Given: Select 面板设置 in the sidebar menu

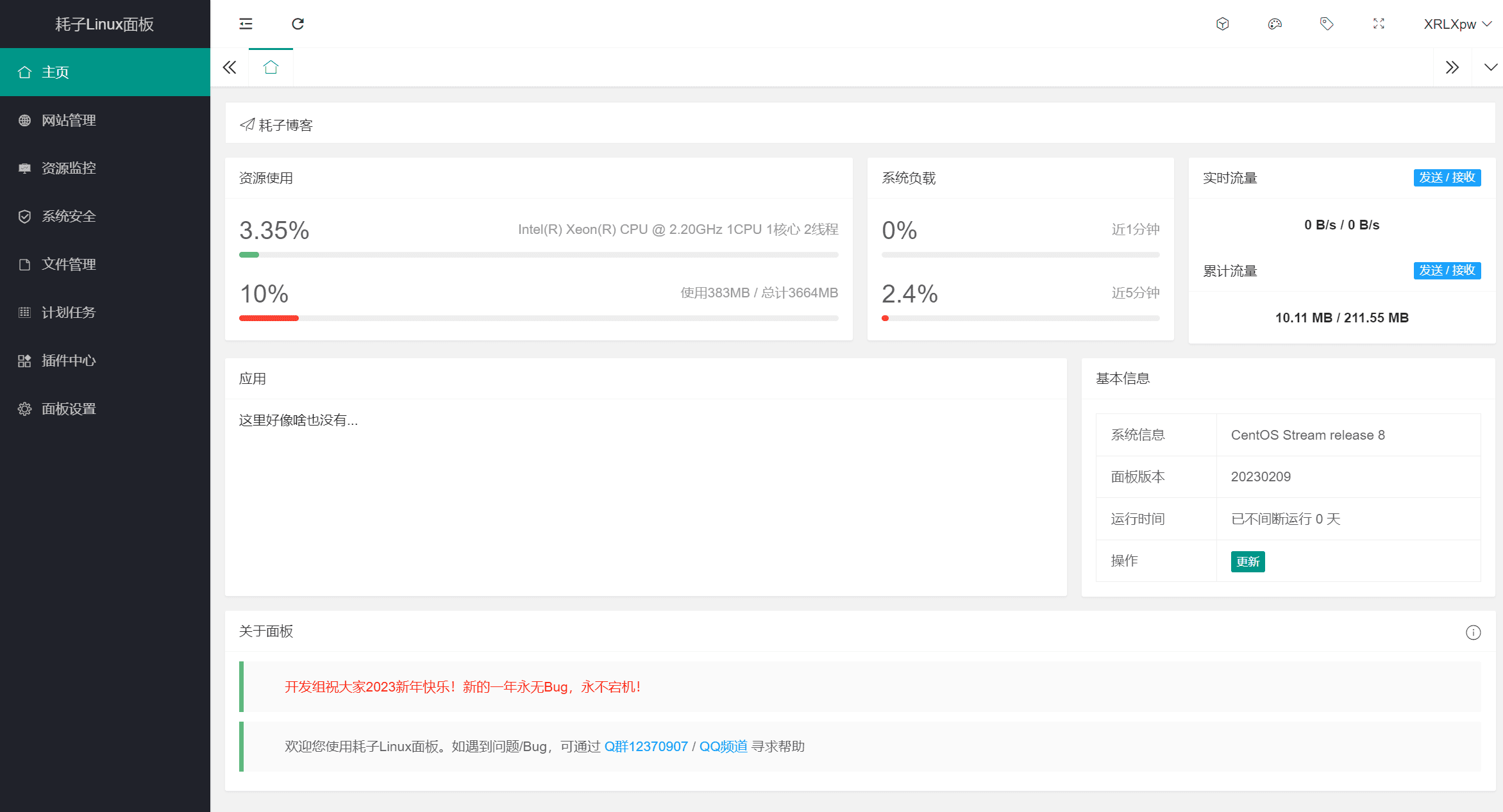Looking at the screenshot, I should point(69,408).
